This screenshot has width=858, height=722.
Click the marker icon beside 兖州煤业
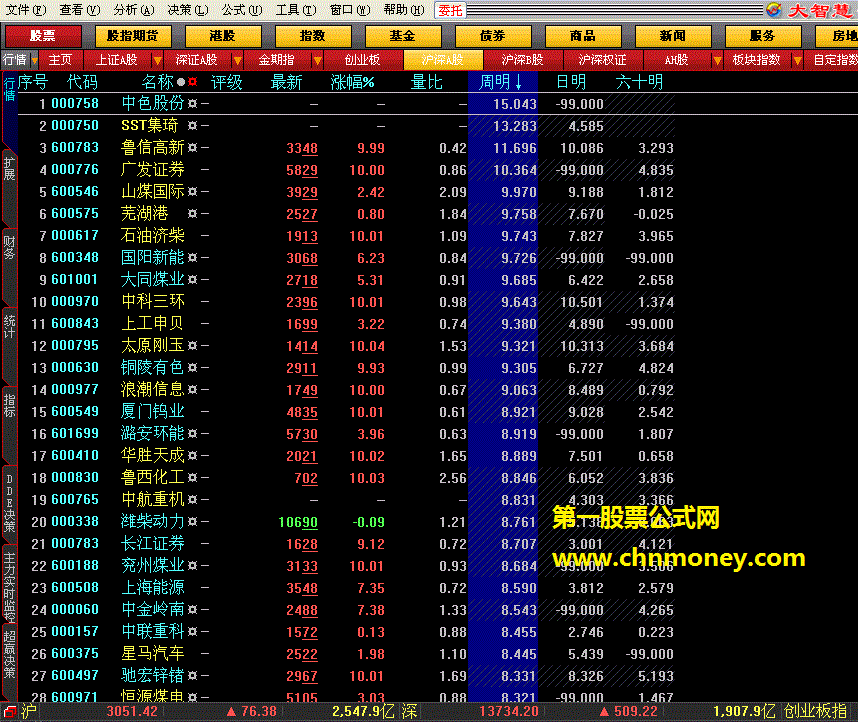(192, 565)
